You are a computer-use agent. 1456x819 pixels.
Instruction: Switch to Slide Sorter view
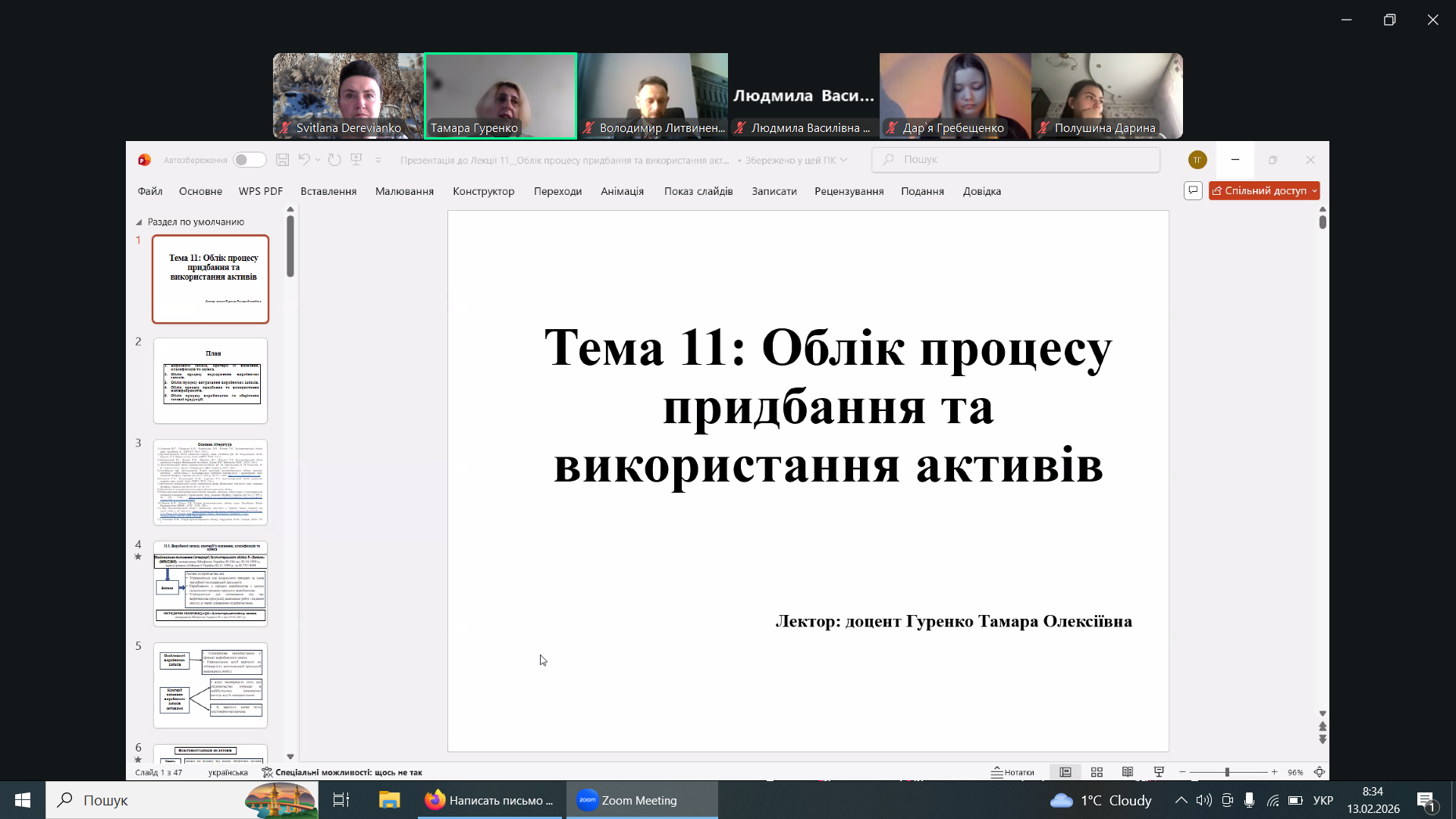pos(1097,772)
